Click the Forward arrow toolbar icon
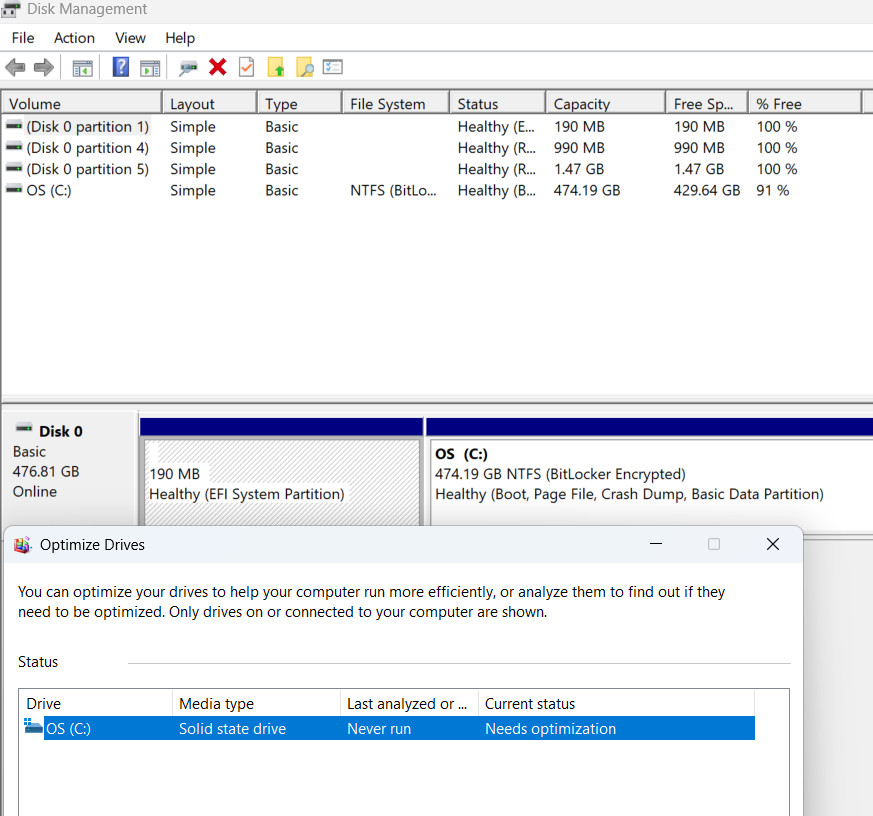 [x=43, y=68]
